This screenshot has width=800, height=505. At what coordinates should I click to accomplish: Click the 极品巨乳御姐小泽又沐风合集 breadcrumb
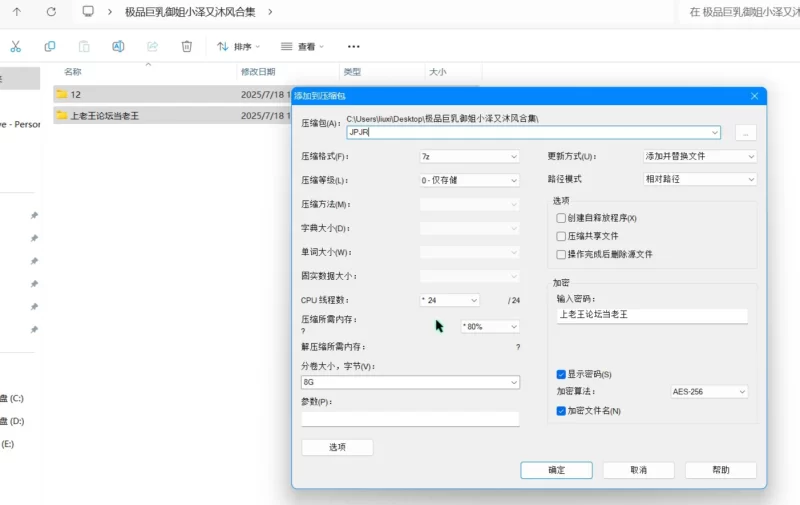190,12
